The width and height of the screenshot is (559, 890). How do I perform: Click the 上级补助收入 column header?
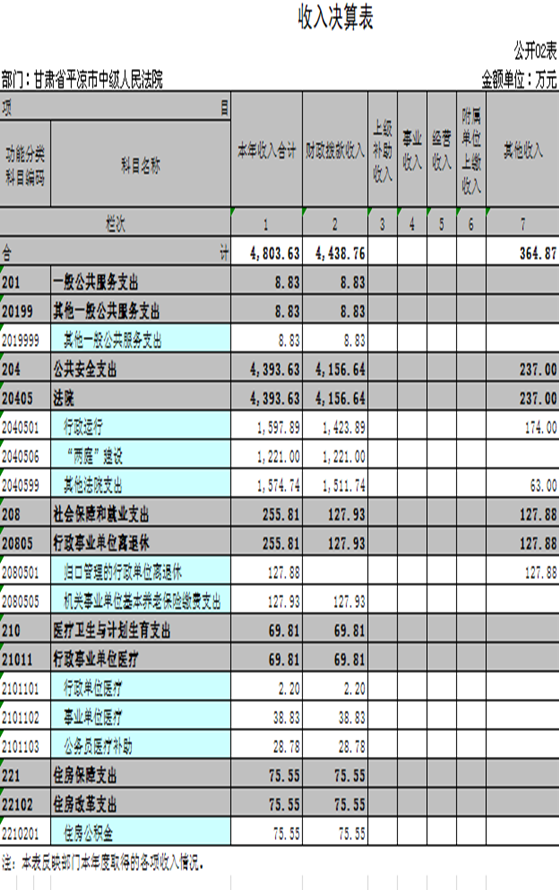[x=383, y=150]
